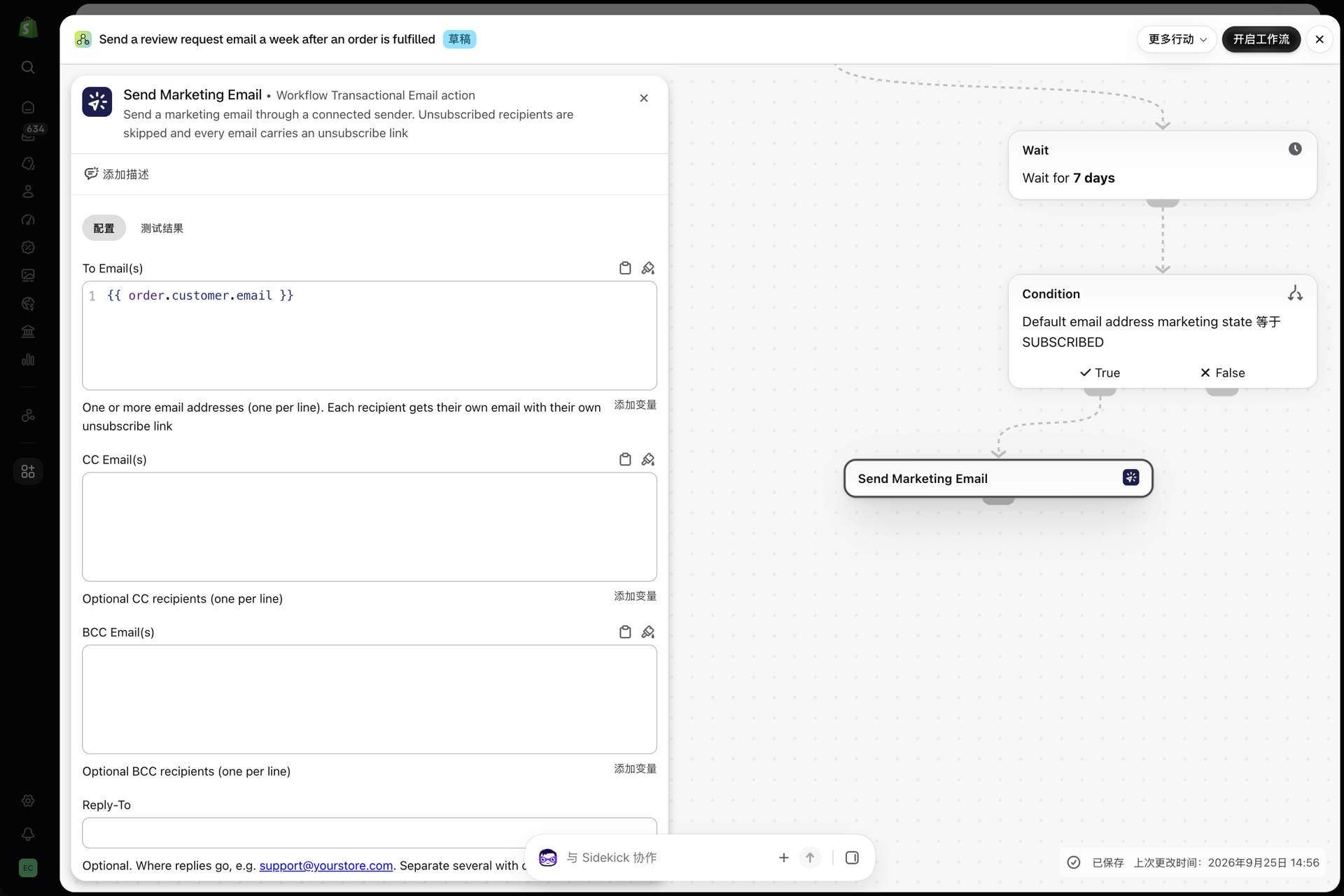The height and width of the screenshot is (896, 1344).
Task: Open EC account avatar
Action: (28, 867)
